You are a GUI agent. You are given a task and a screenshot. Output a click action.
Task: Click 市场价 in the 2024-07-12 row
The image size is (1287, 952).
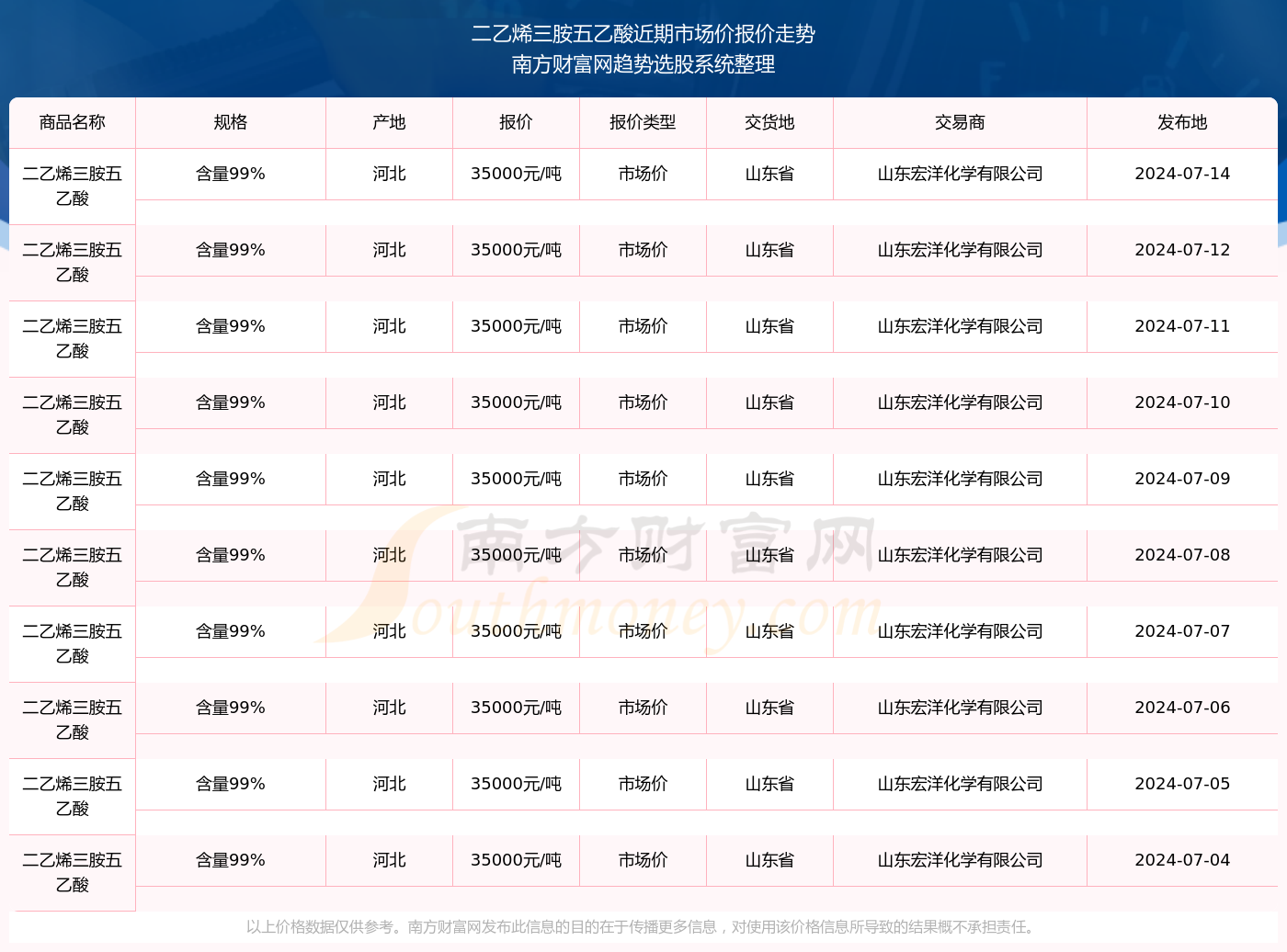(643, 250)
